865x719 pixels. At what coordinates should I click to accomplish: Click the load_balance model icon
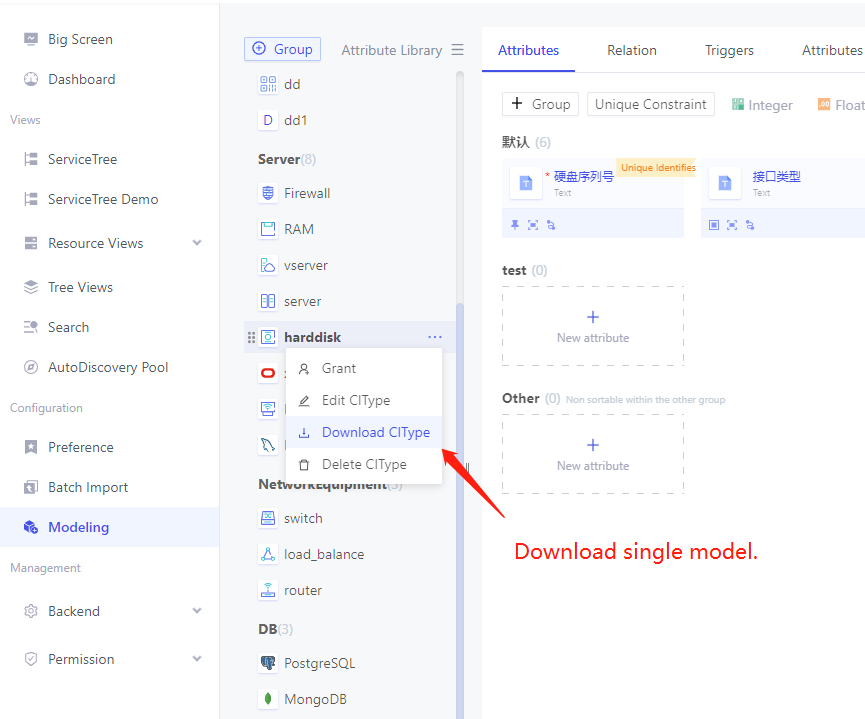[x=268, y=554]
